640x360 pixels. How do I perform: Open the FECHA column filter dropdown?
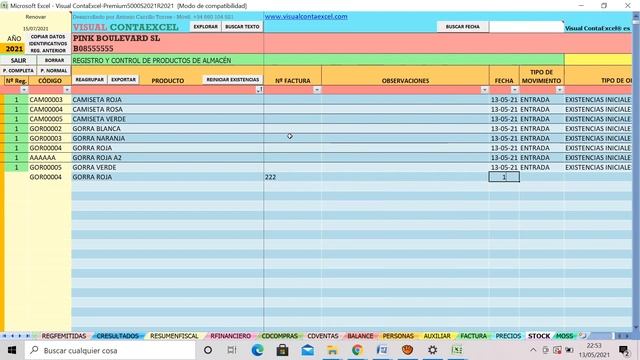coord(515,90)
